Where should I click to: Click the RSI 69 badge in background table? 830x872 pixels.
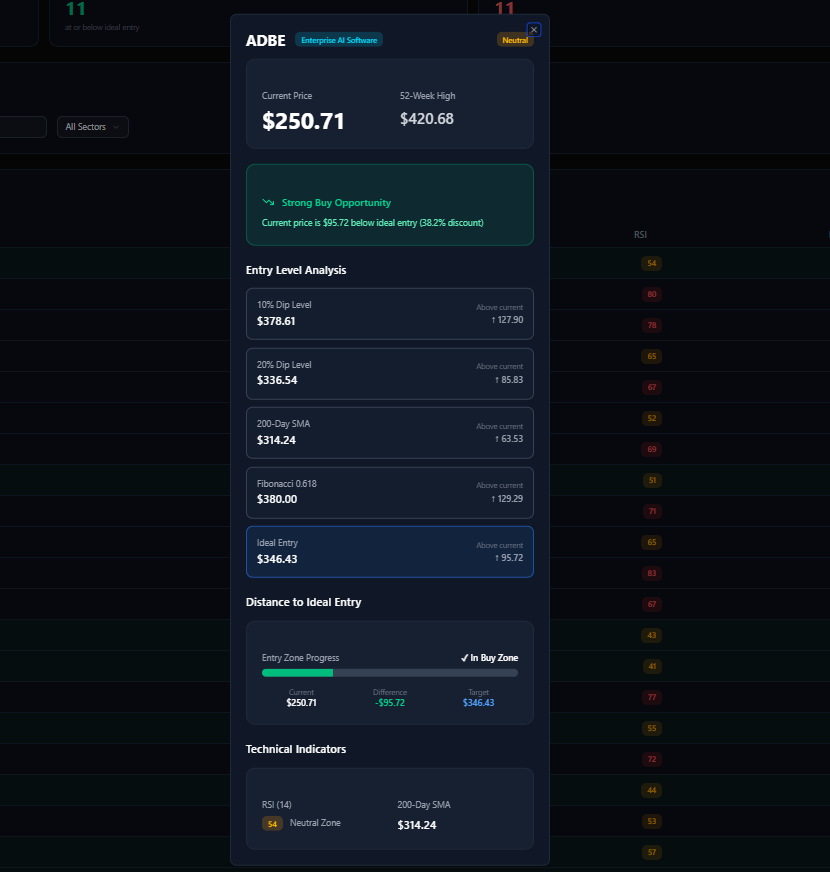coord(651,449)
